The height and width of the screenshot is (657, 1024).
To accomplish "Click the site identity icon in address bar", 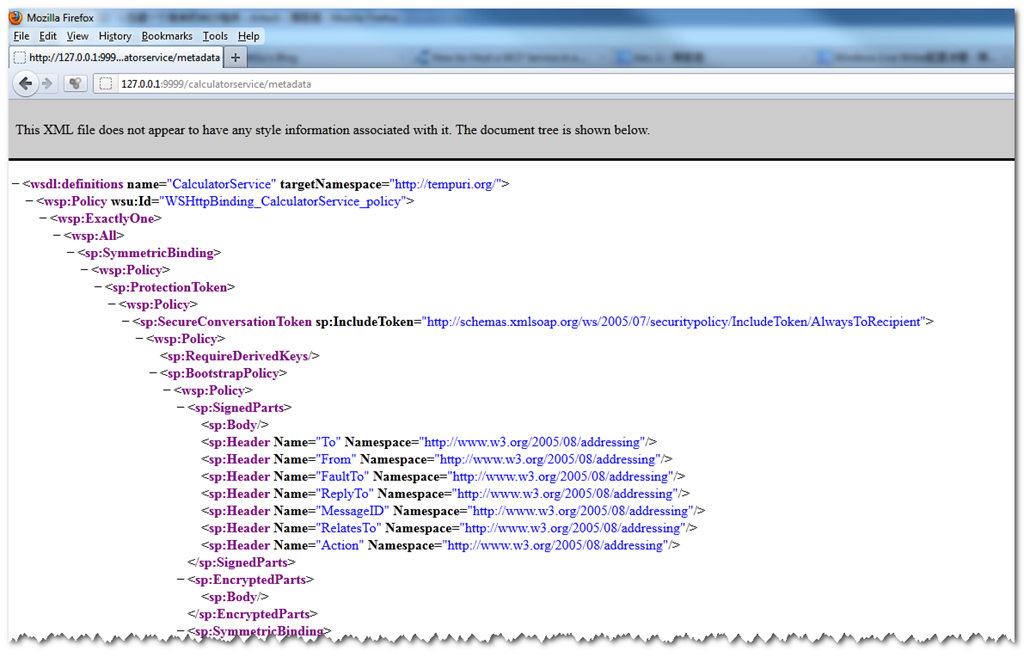I will [105, 84].
